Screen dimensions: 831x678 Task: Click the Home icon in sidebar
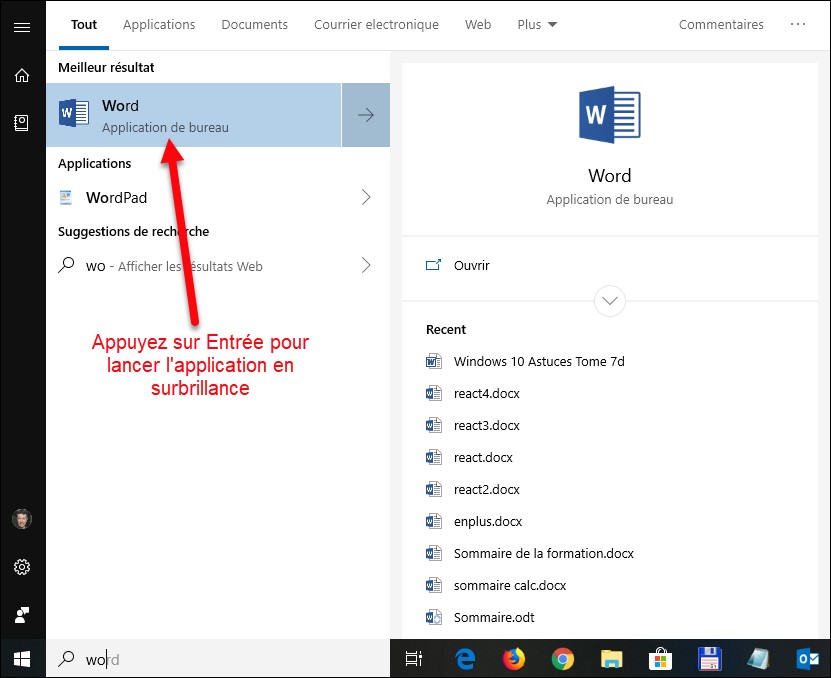(22, 75)
